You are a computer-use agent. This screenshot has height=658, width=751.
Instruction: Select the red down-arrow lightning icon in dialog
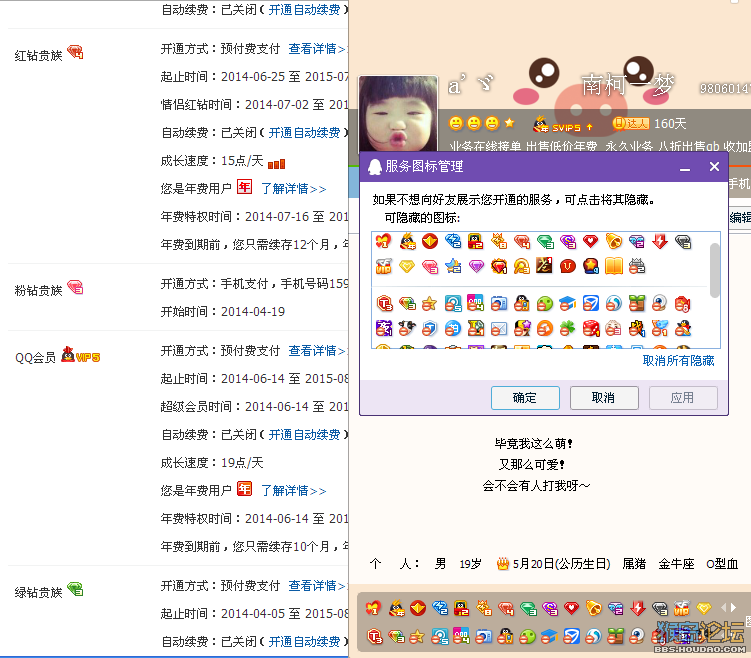click(x=660, y=241)
